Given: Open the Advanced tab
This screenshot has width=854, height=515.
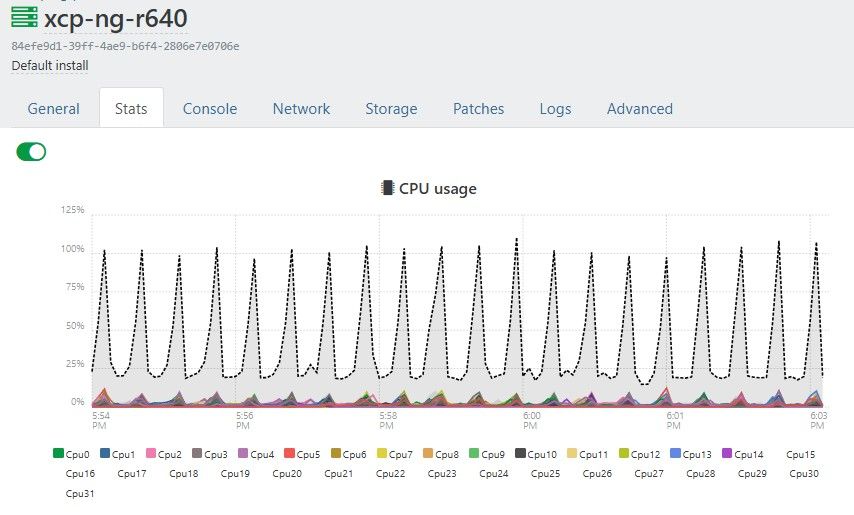Looking at the screenshot, I should [x=640, y=109].
